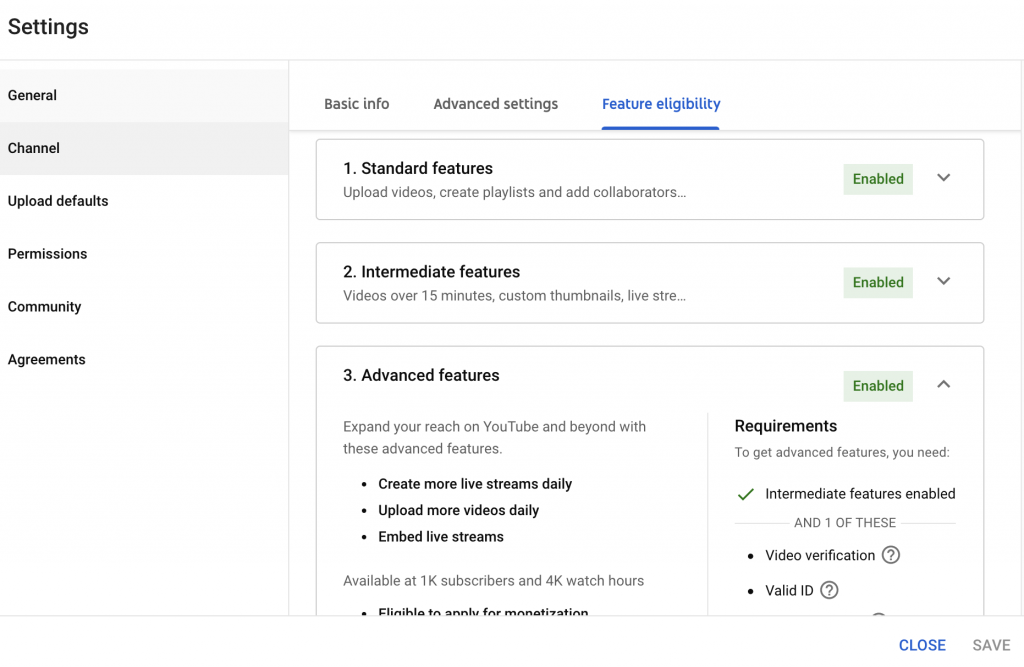Open General settings in sidebar
This screenshot has height=667, width=1024.
(x=144, y=95)
